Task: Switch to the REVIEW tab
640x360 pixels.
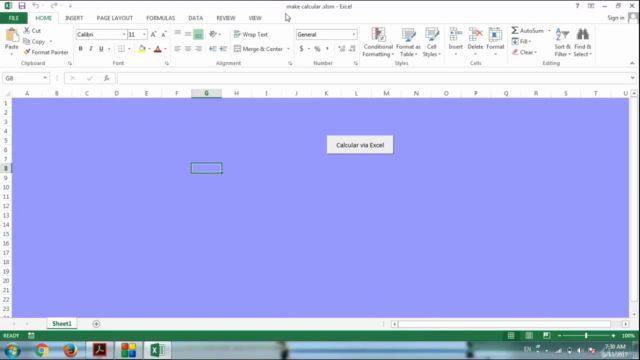Action: coord(226,18)
